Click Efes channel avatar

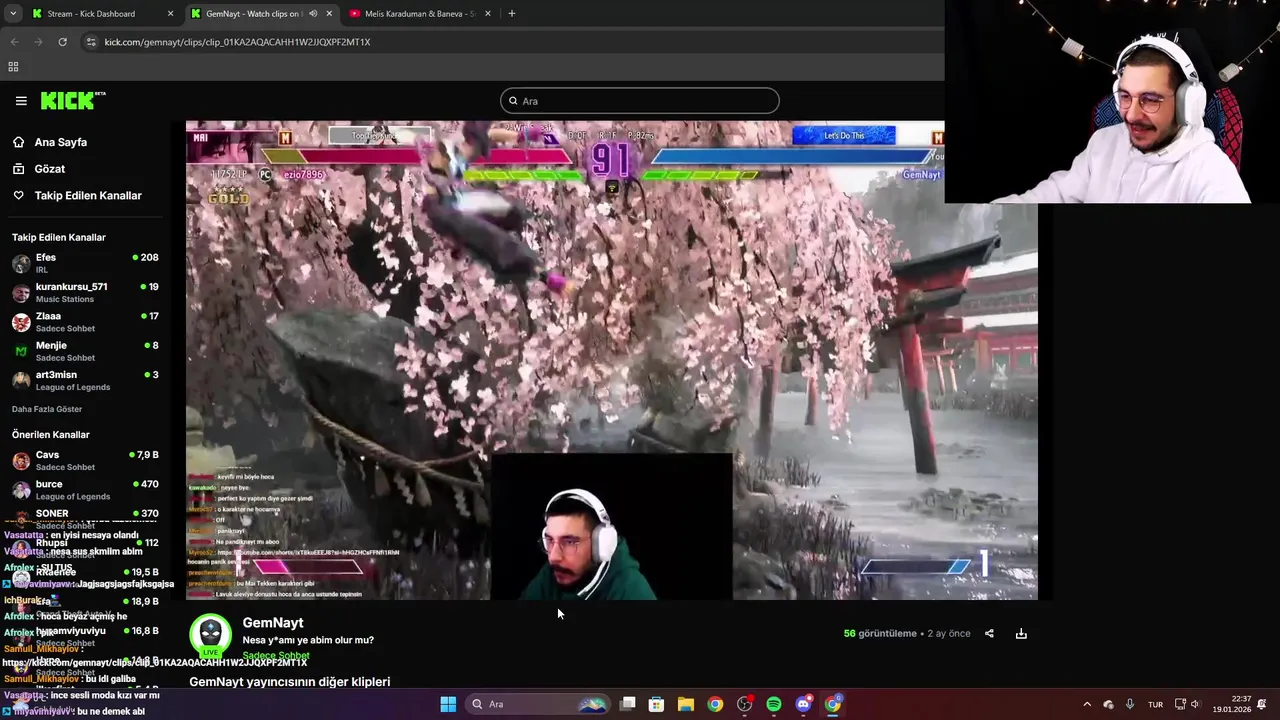[21, 264]
